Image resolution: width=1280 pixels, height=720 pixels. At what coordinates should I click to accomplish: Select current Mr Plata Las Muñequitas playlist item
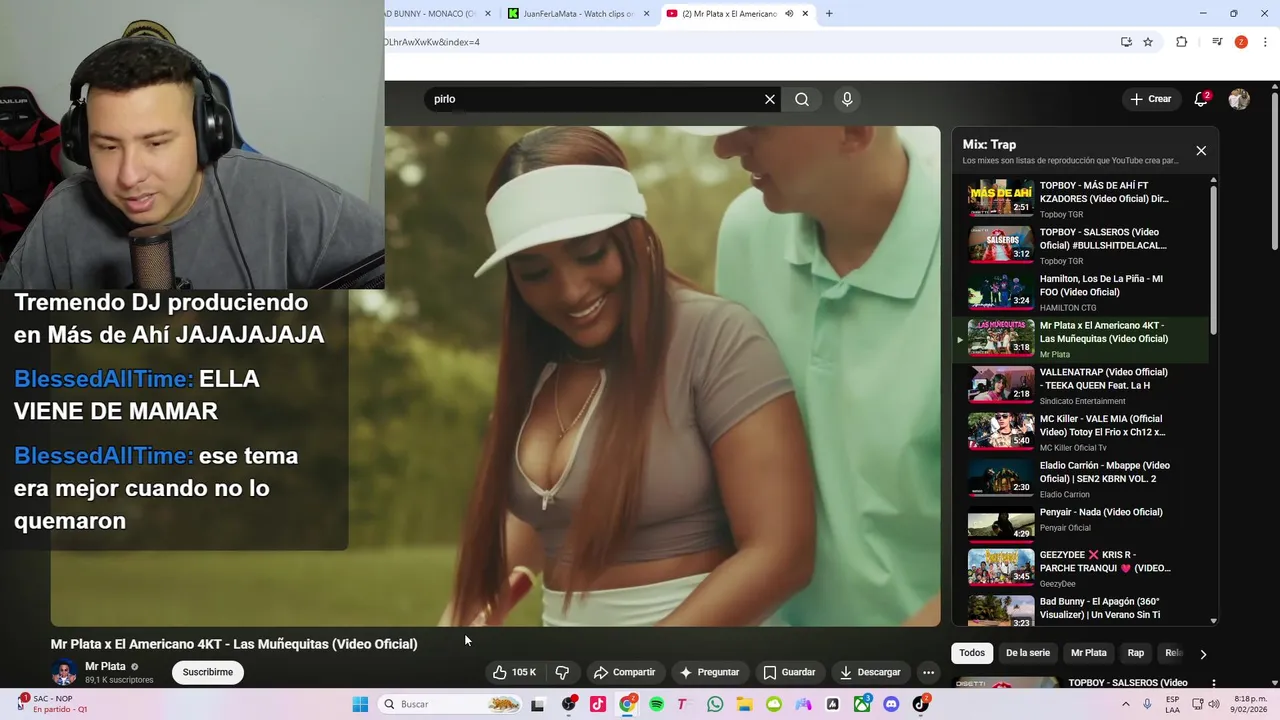click(1081, 339)
